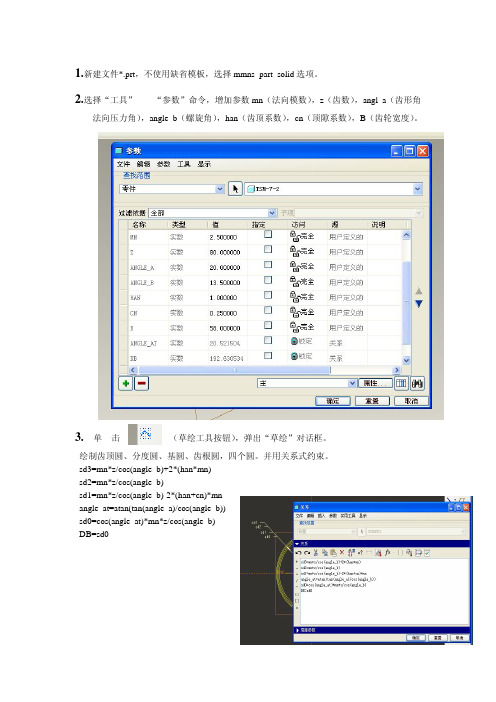Open the table columns setup icon
The width and height of the screenshot is (496, 702).
(x=401, y=383)
